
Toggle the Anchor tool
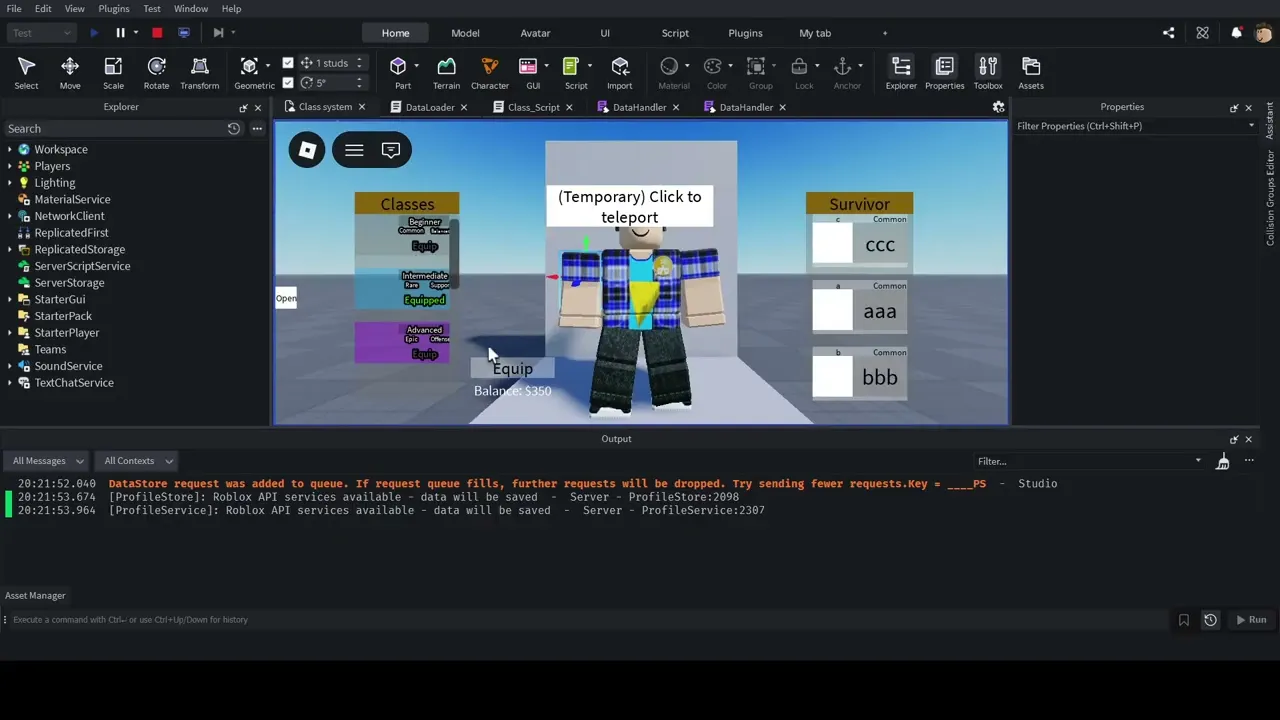pyautogui.click(x=847, y=73)
